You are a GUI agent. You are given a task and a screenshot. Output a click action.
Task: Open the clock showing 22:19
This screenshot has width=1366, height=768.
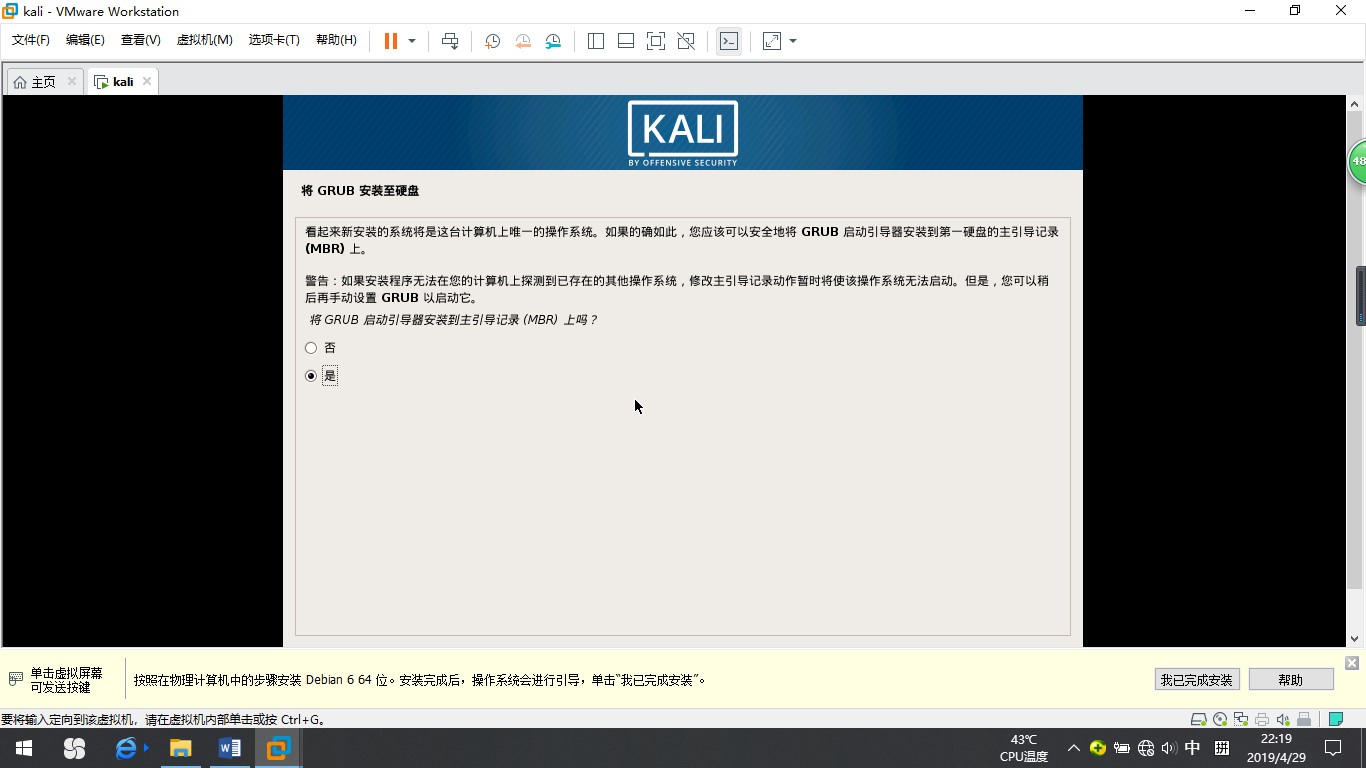coord(1276,748)
